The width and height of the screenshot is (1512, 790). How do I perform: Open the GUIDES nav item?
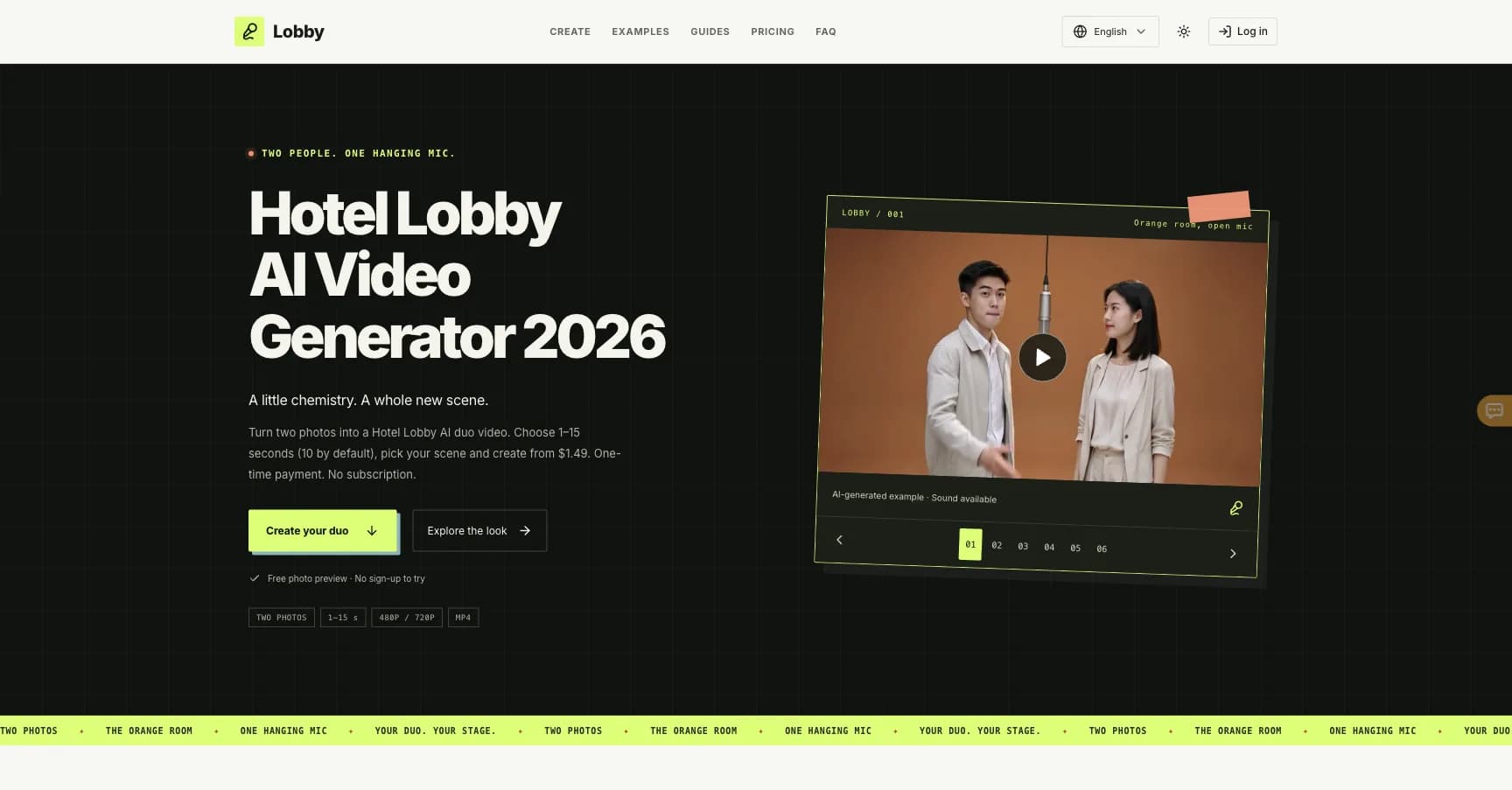coord(710,31)
